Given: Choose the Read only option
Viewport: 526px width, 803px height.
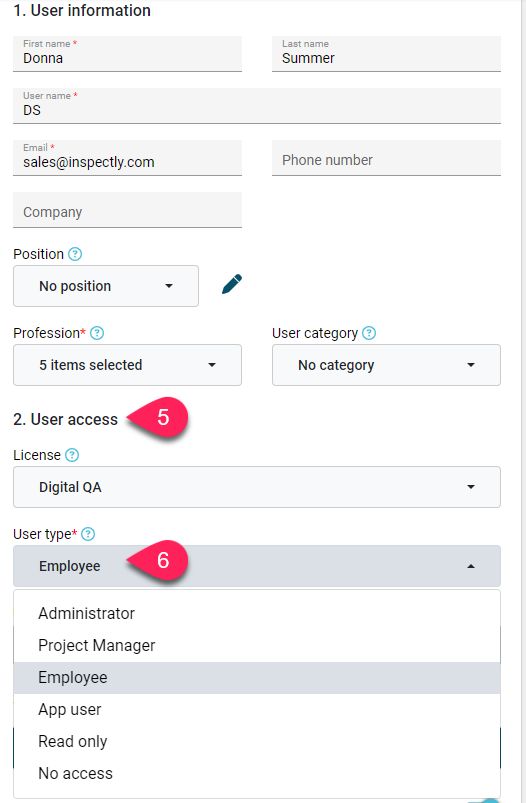Looking at the screenshot, I should [257, 741].
